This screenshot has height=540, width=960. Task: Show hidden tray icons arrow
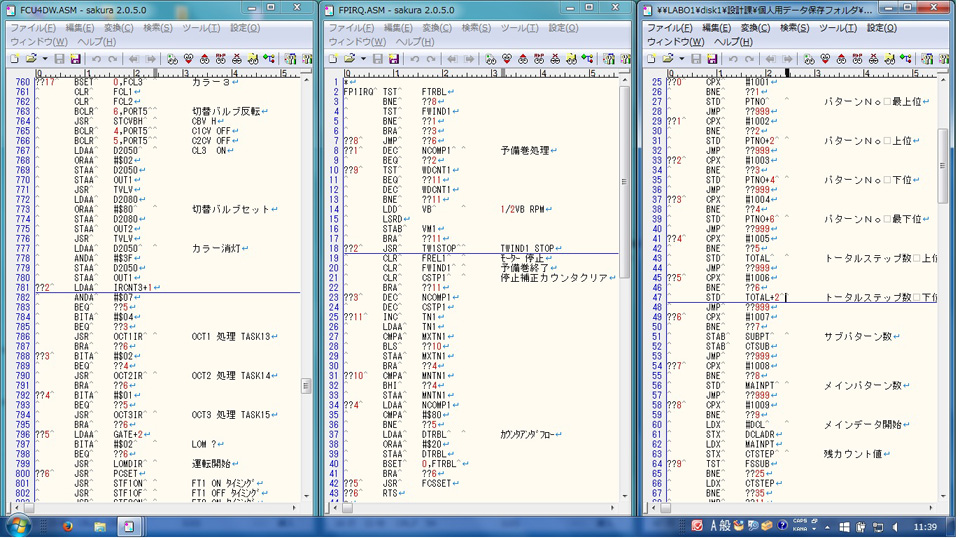(x=827, y=527)
